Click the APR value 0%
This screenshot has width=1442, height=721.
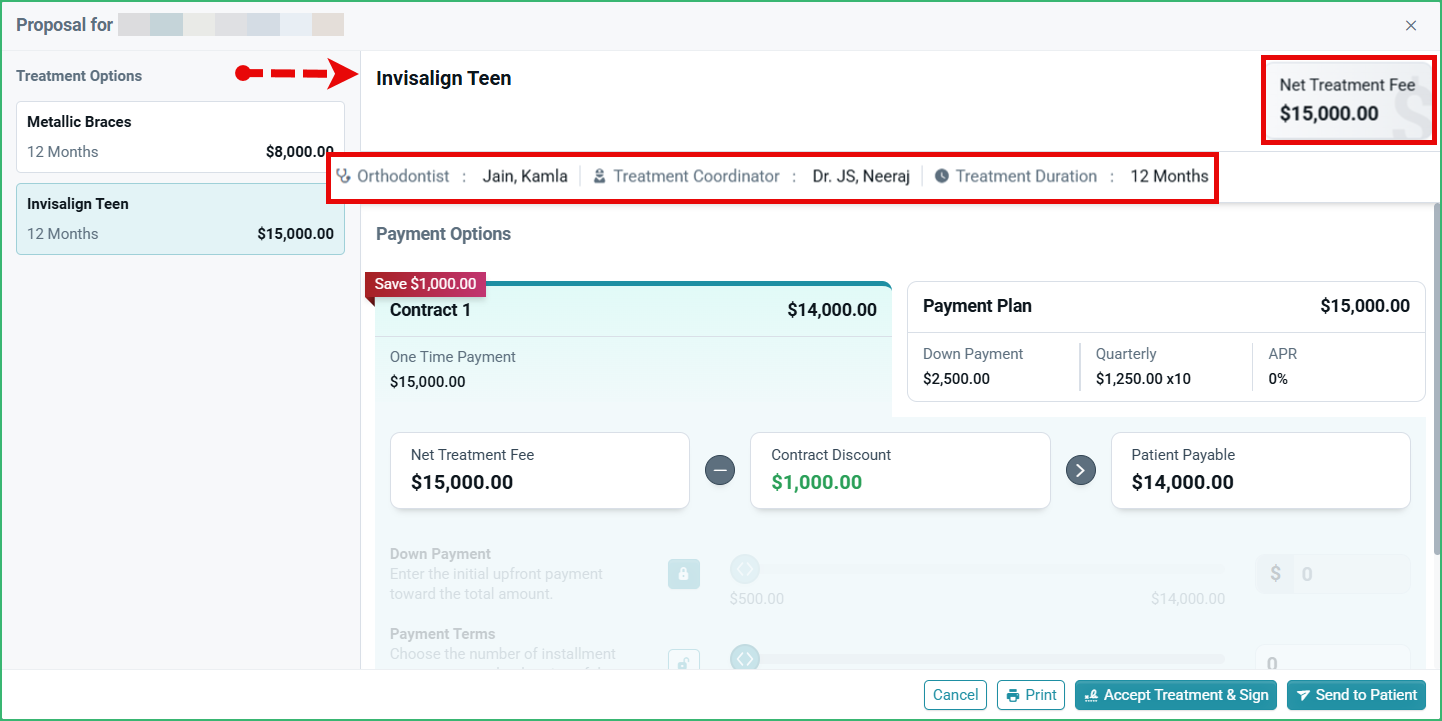pos(1278,379)
